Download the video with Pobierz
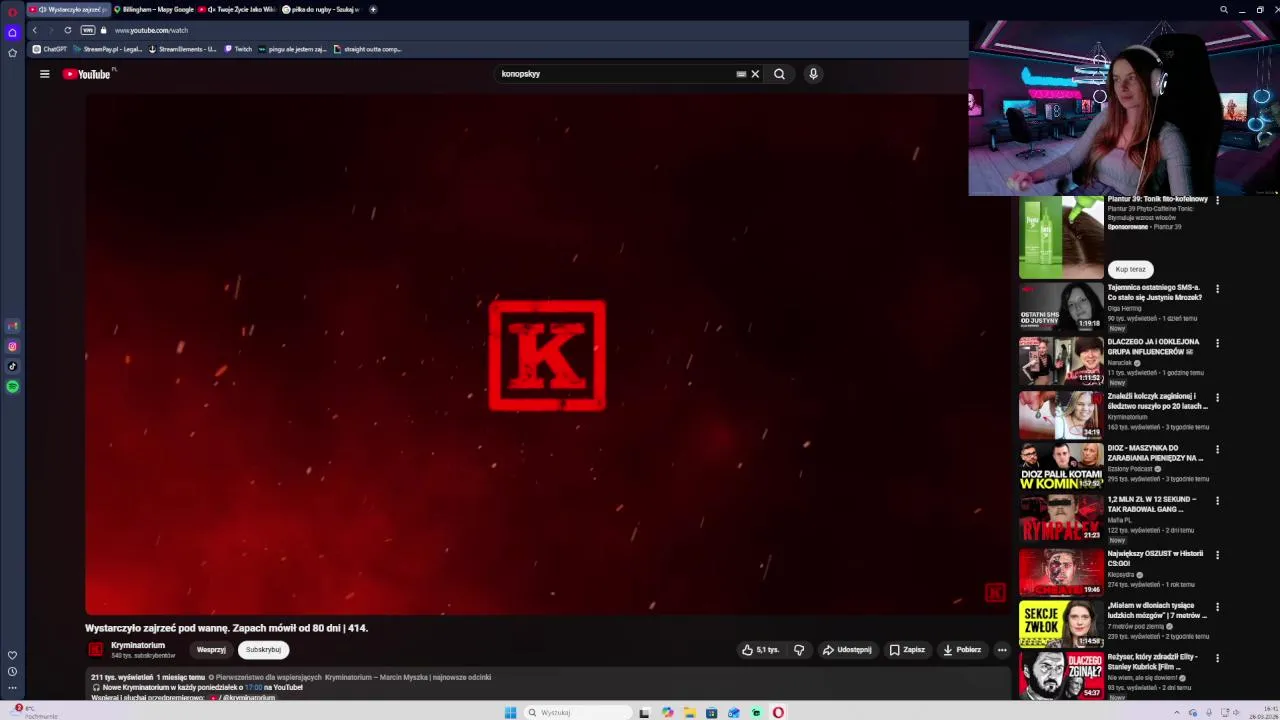 (x=962, y=650)
